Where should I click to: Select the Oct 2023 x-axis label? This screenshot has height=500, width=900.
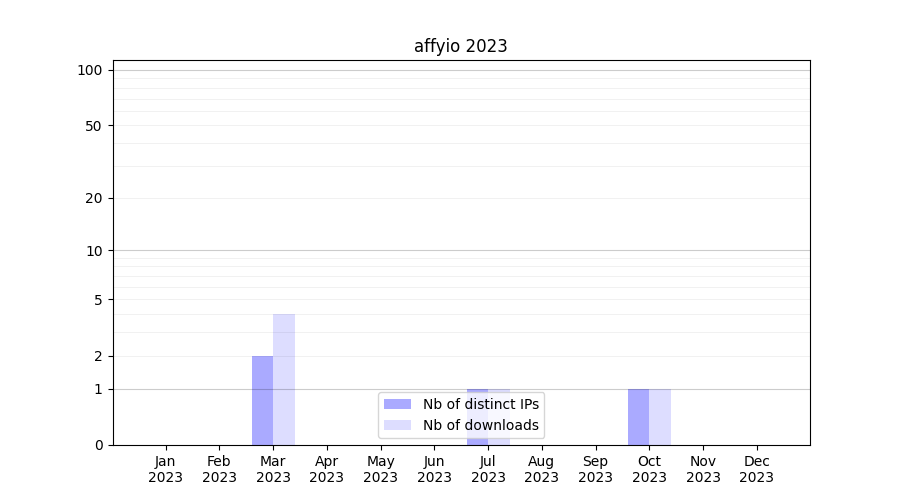click(x=649, y=469)
